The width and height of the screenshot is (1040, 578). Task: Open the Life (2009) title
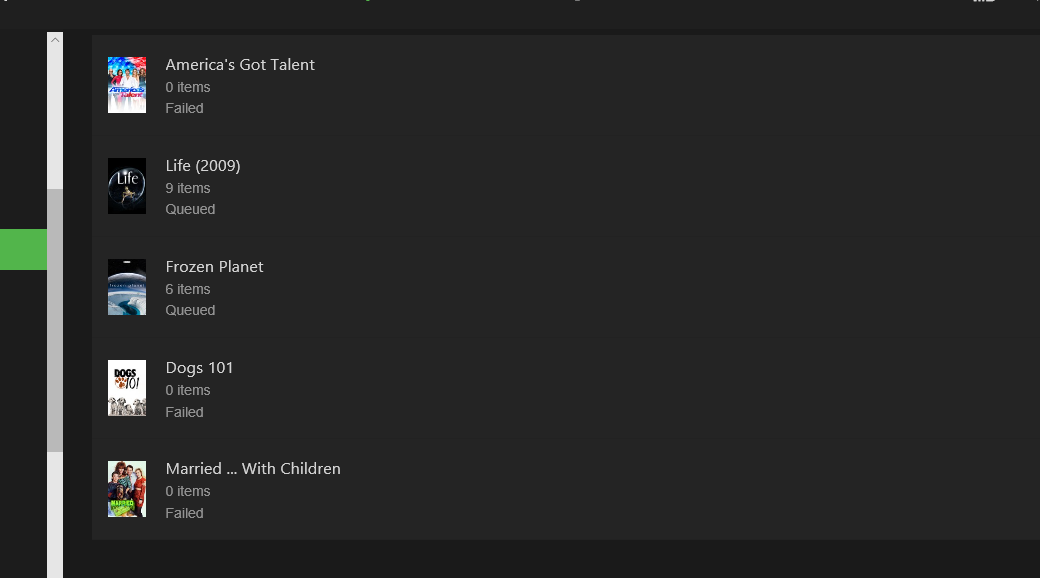coord(203,166)
